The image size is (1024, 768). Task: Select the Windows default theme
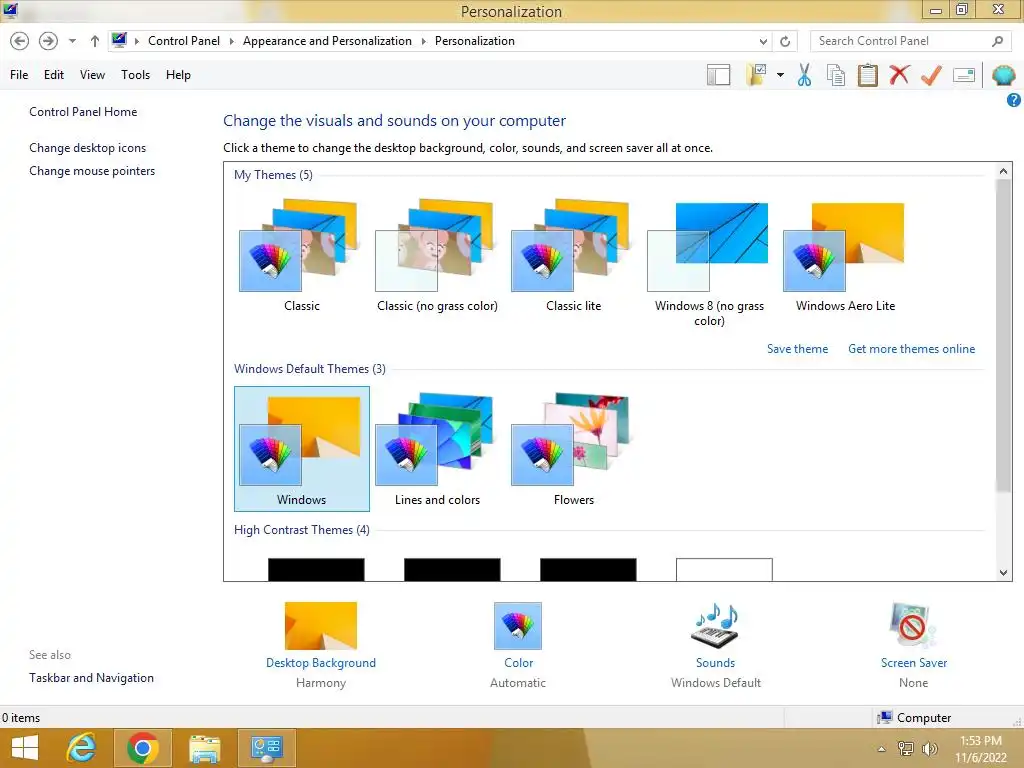pyautogui.click(x=302, y=449)
